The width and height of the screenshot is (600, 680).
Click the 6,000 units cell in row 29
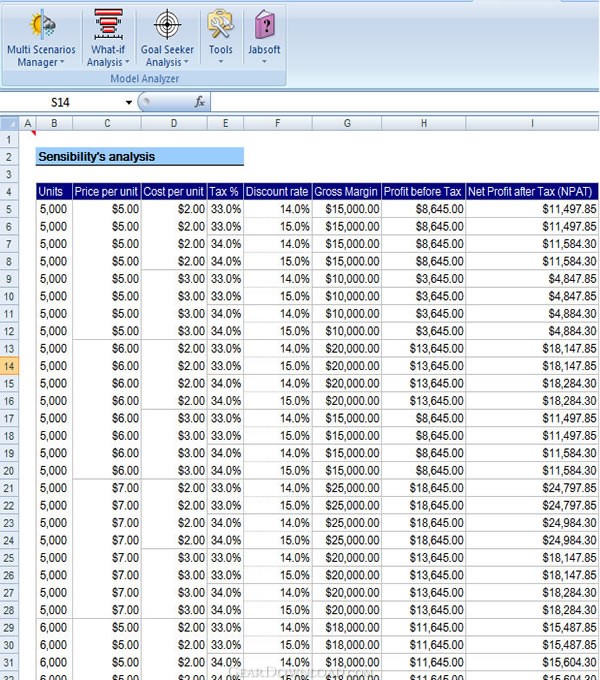coord(54,628)
